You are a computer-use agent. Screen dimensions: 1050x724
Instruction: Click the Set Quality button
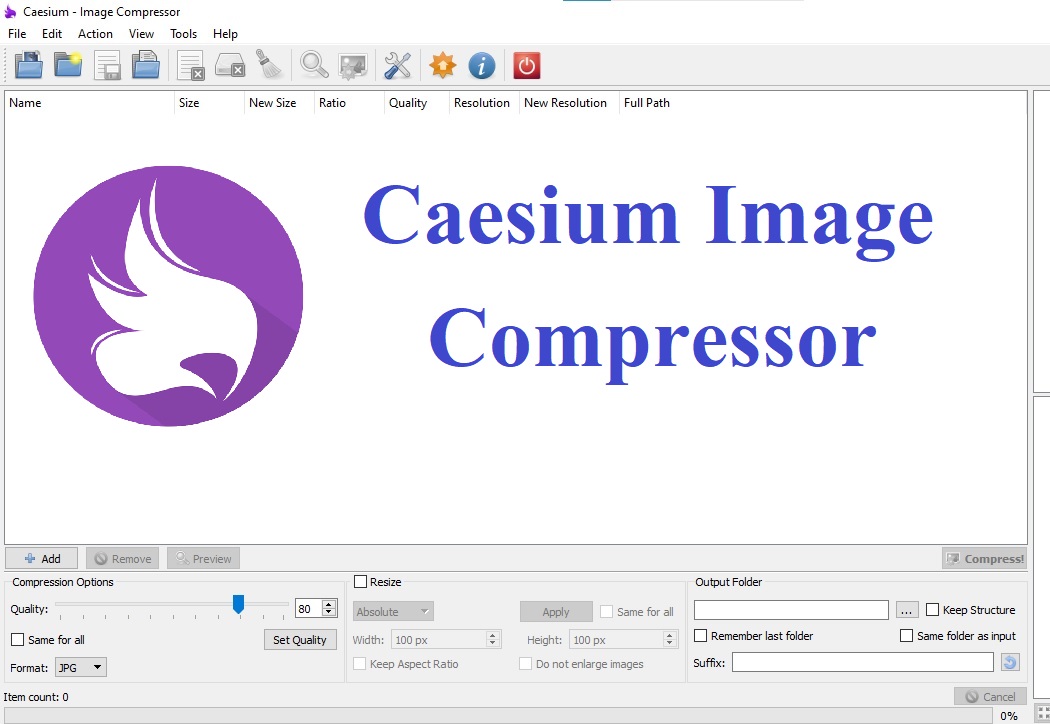301,640
